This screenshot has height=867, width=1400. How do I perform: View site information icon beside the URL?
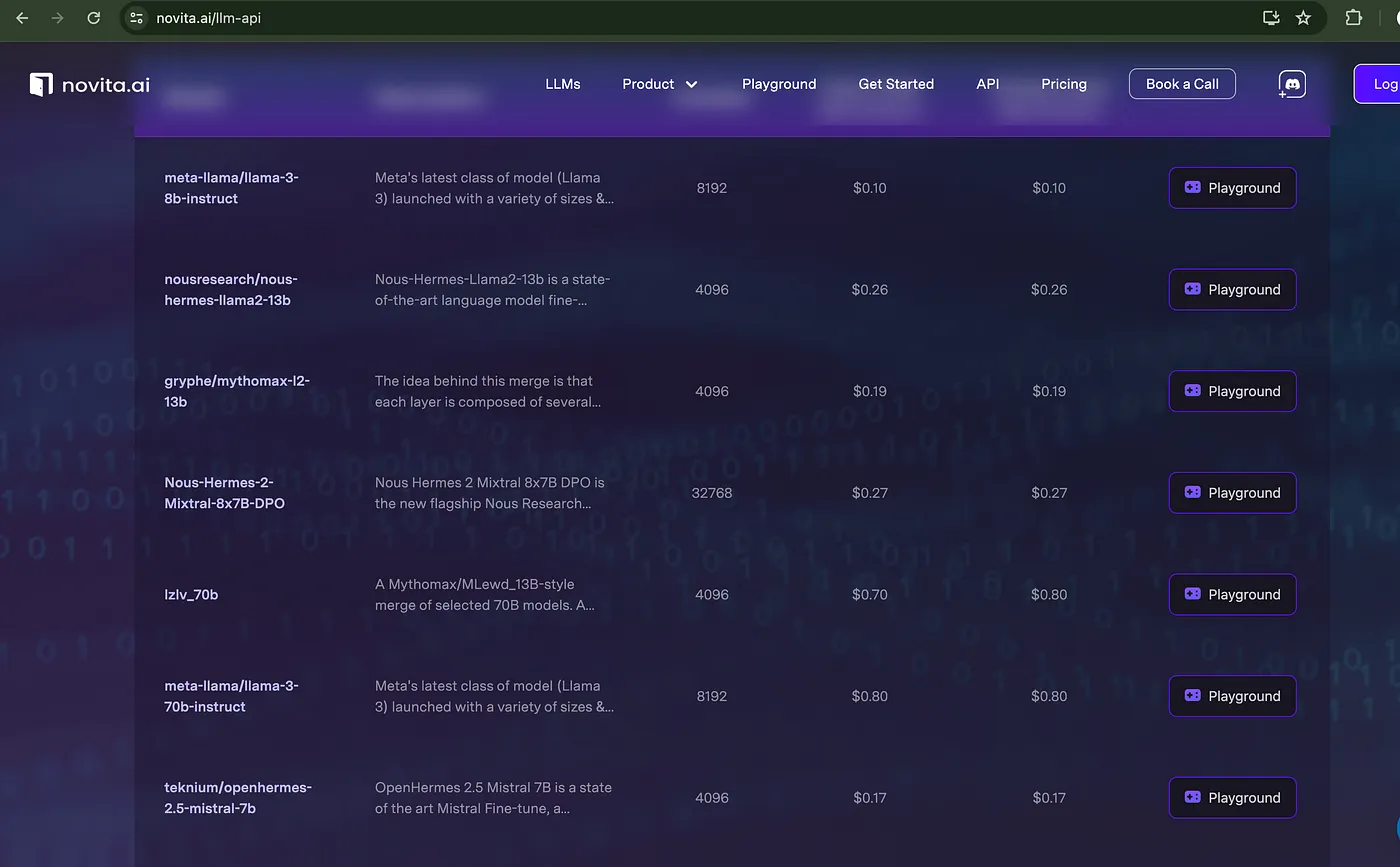137,17
